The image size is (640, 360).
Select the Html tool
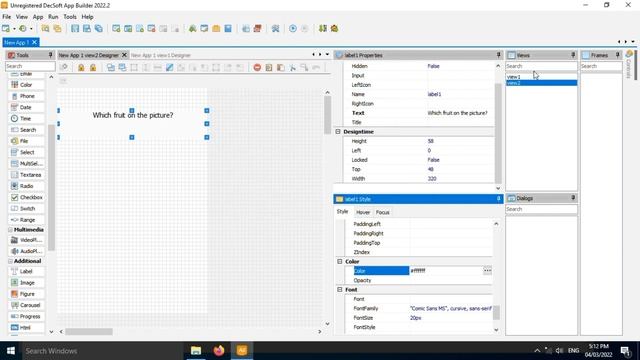(x=26, y=327)
